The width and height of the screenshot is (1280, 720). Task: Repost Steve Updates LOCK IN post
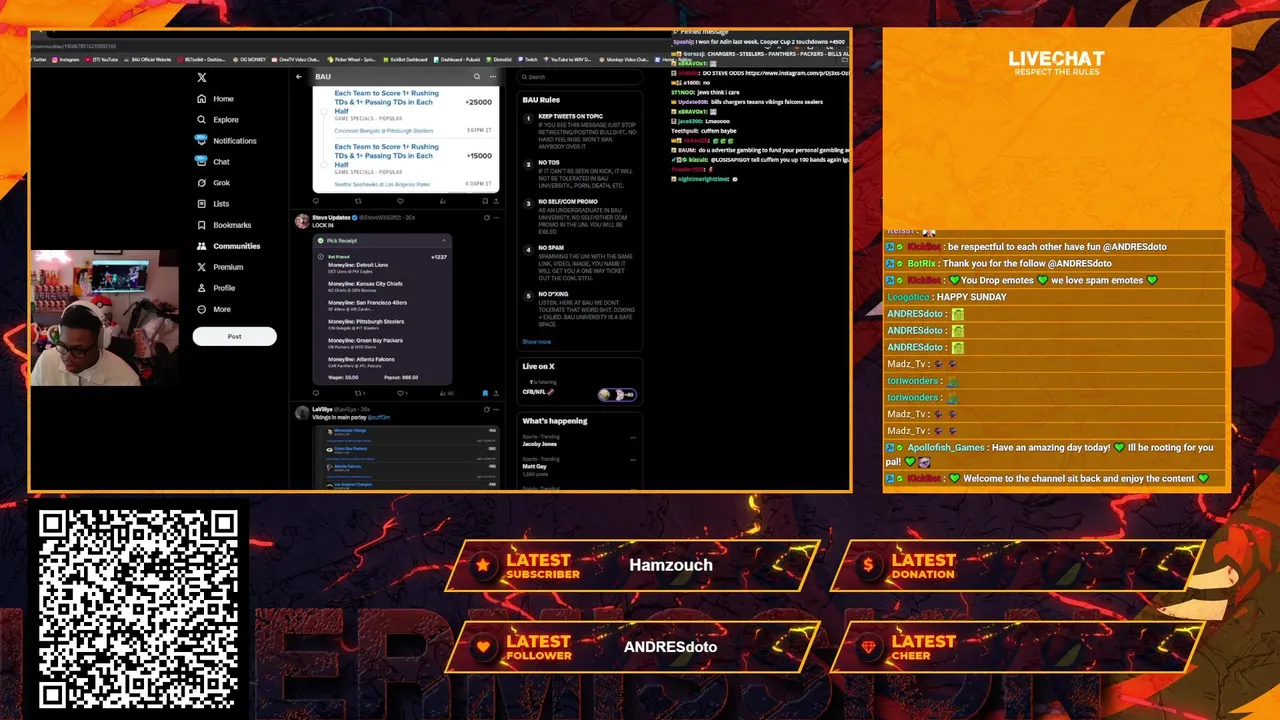[358, 393]
